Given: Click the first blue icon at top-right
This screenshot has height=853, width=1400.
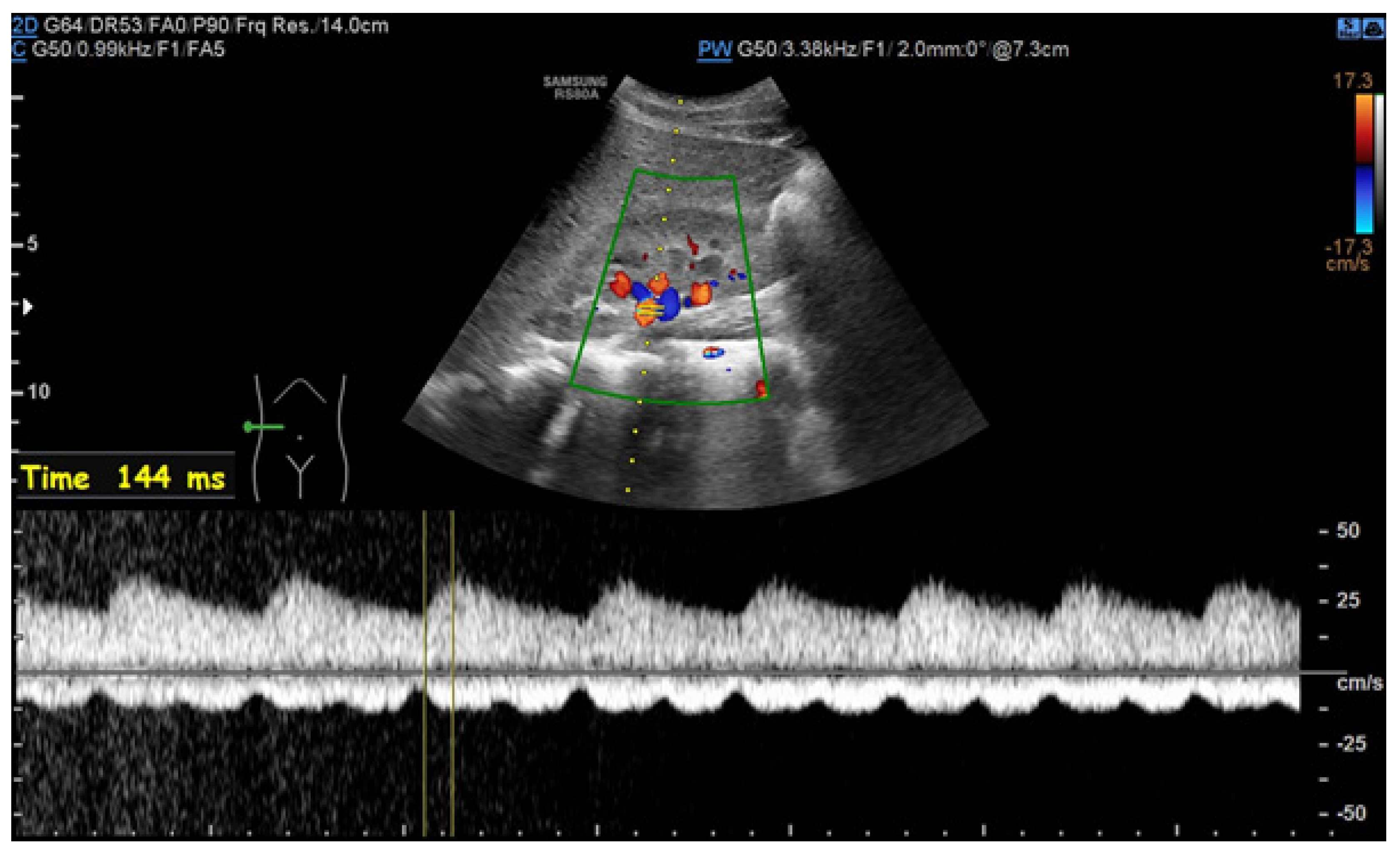Looking at the screenshot, I should pyautogui.click(x=1348, y=28).
